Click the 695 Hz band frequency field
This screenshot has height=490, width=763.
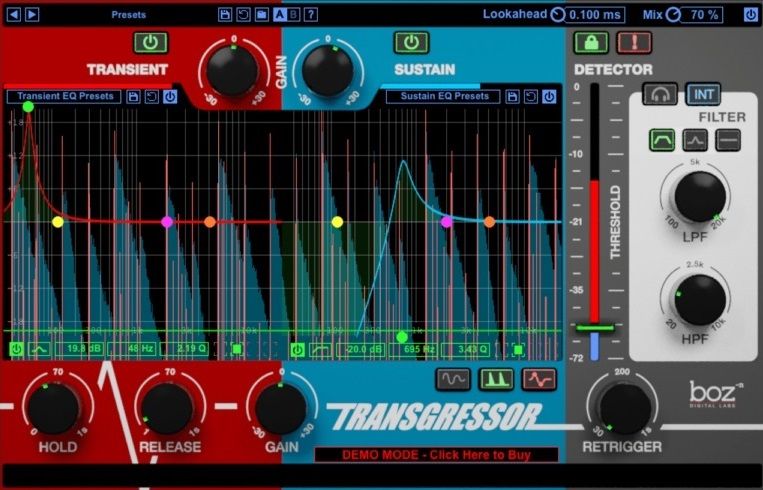tap(413, 349)
